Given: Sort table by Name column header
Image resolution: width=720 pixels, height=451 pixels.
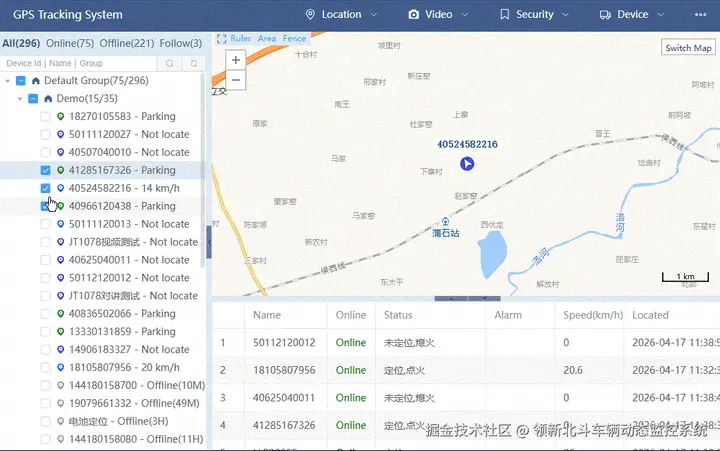Looking at the screenshot, I should point(267,315).
